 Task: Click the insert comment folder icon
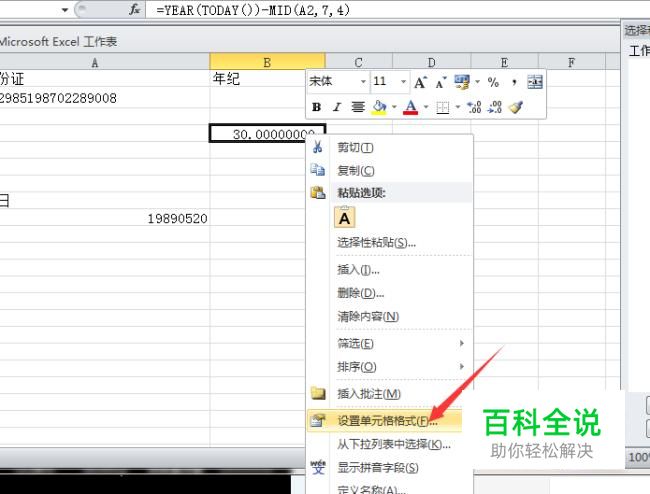(x=318, y=393)
